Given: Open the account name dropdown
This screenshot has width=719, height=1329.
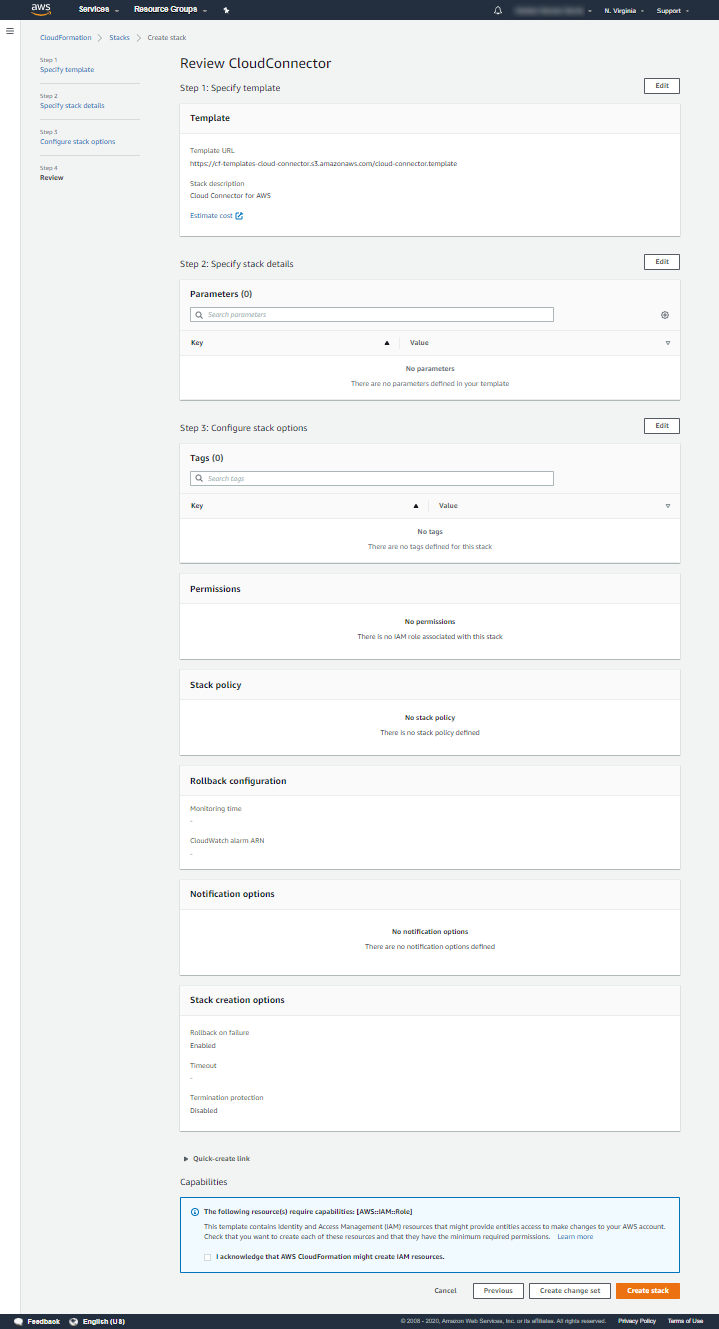Looking at the screenshot, I should tap(553, 10).
